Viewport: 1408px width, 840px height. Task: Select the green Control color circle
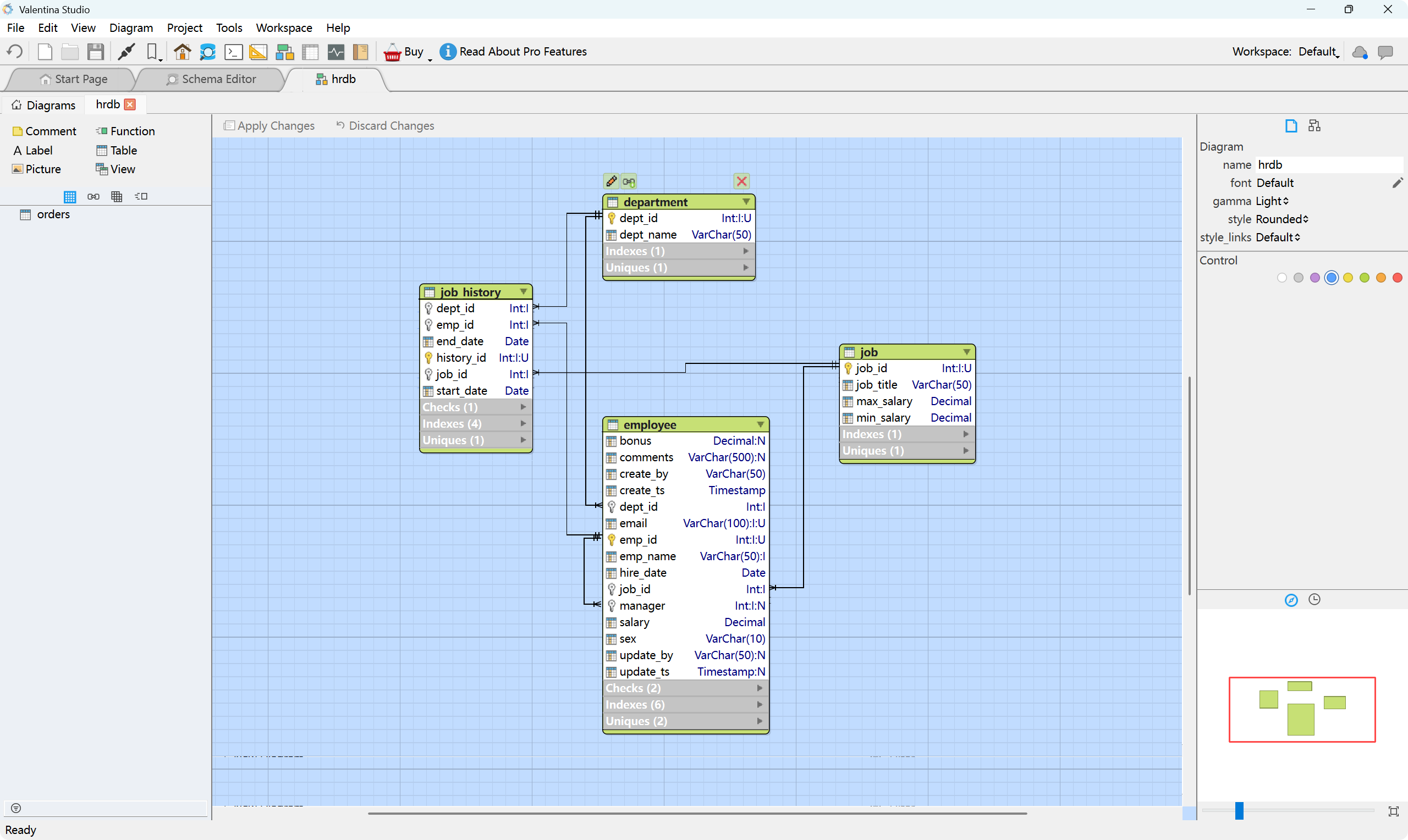click(x=1364, y=278)
